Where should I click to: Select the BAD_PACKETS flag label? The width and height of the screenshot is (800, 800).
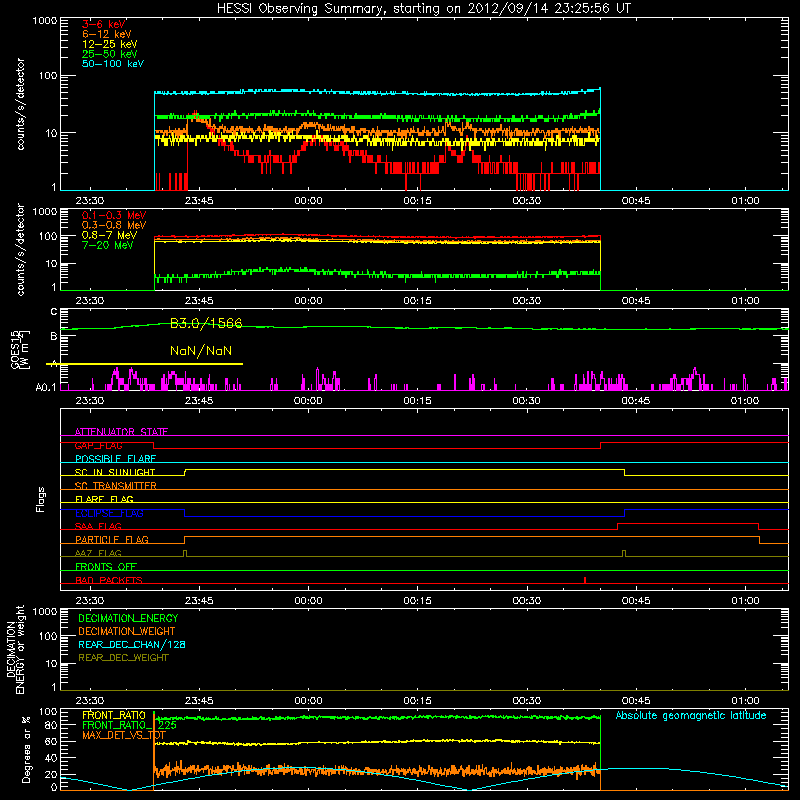click(x=109, y=580)
